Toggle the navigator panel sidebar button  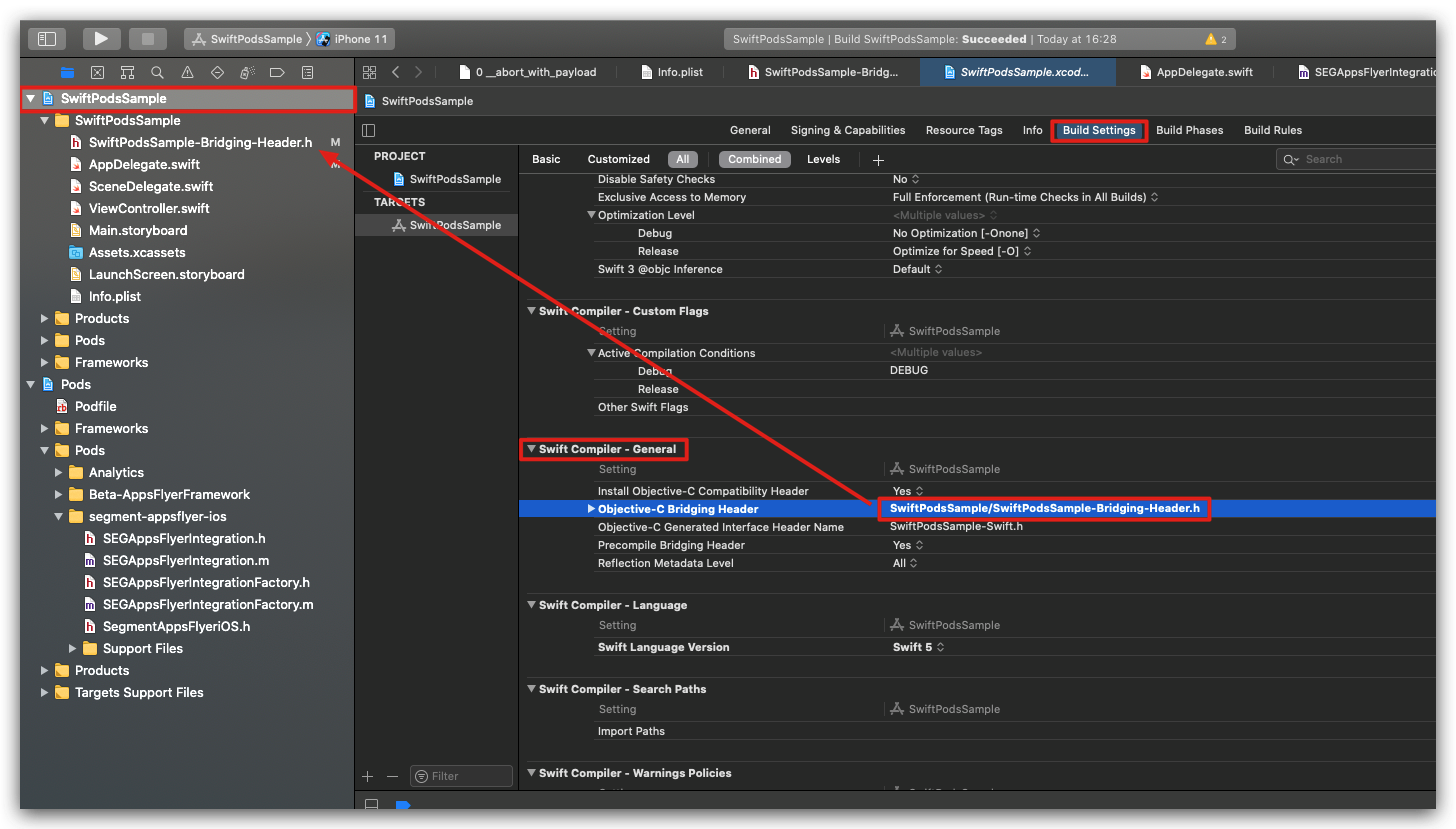click(x=47, y=39)
